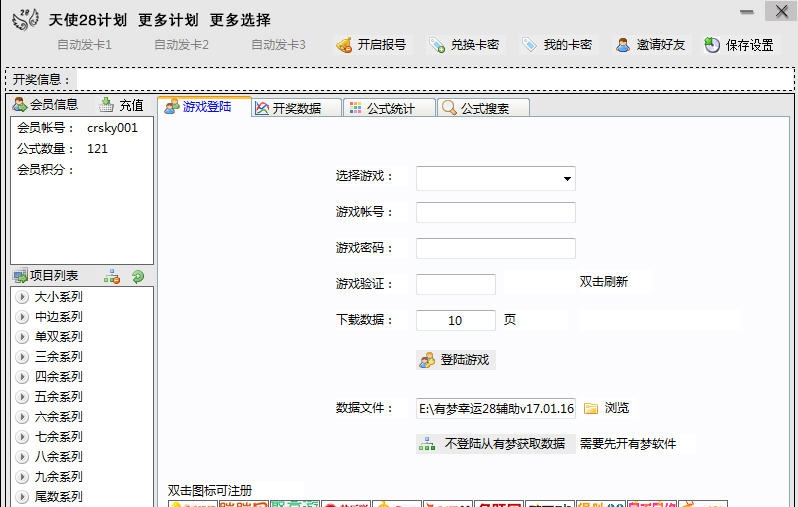This screenshot has height=507, width=798.
Task: Expand the 七余系列 tree node
Action: 21,437
